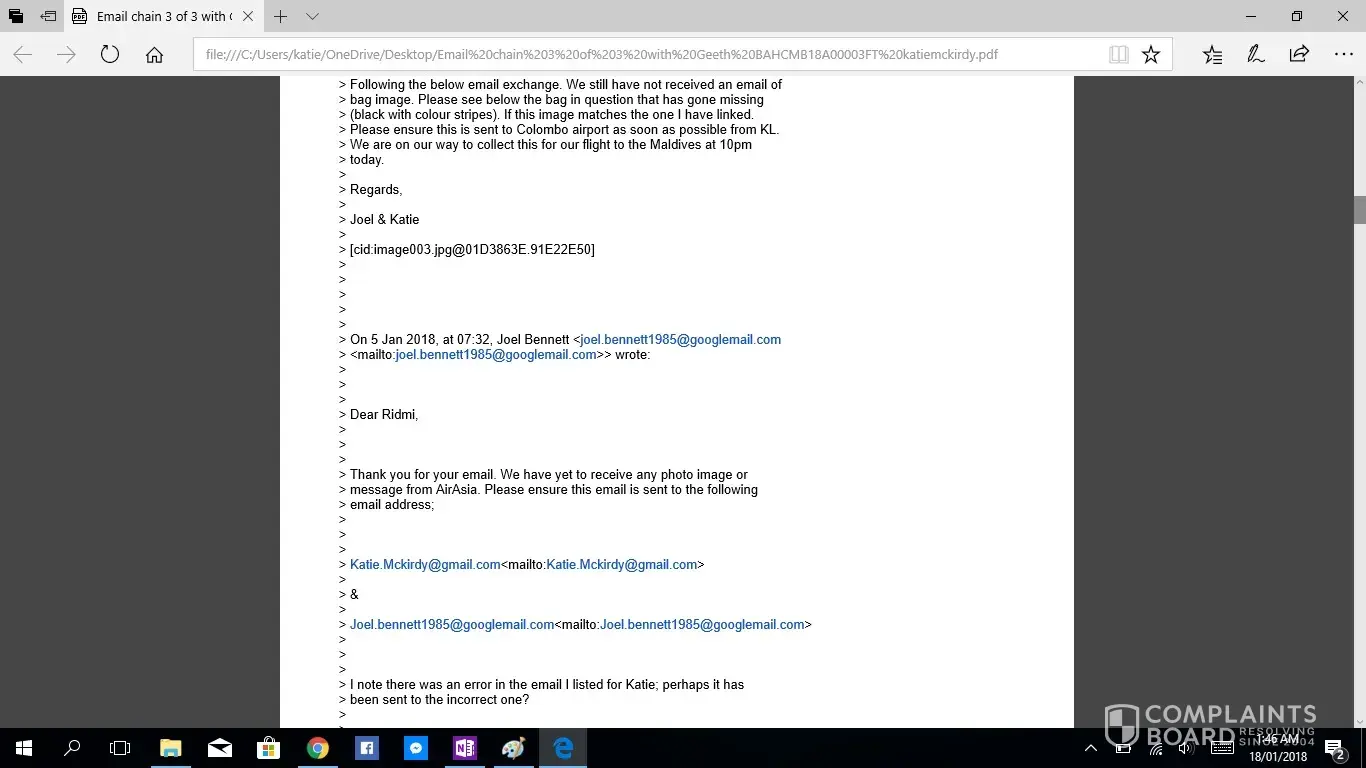Click the scrollbar up arrow
Viewport: 1366px width, 768px height.
point(1360,84)
